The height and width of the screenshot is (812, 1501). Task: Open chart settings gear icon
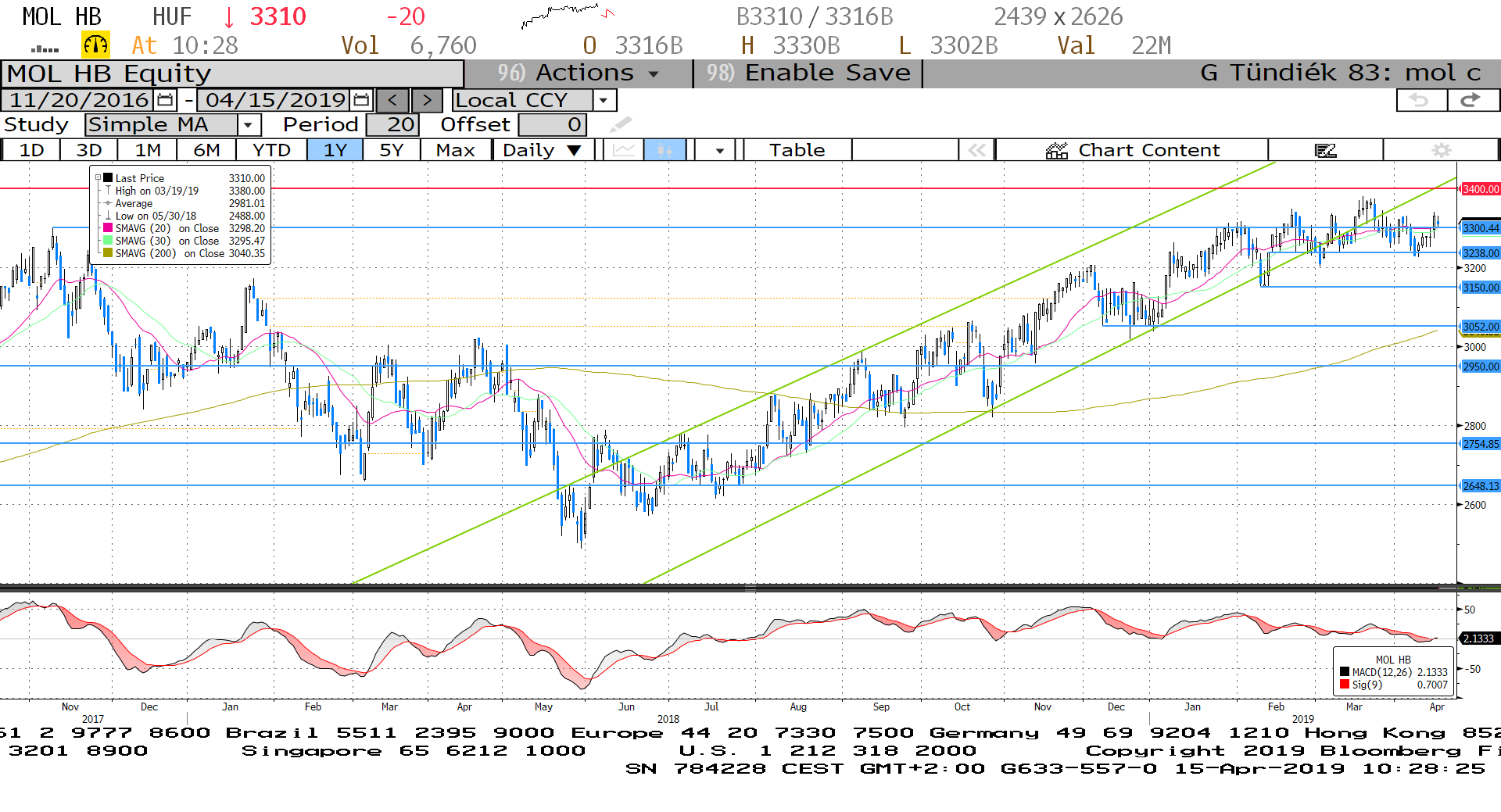[1442, 150]
